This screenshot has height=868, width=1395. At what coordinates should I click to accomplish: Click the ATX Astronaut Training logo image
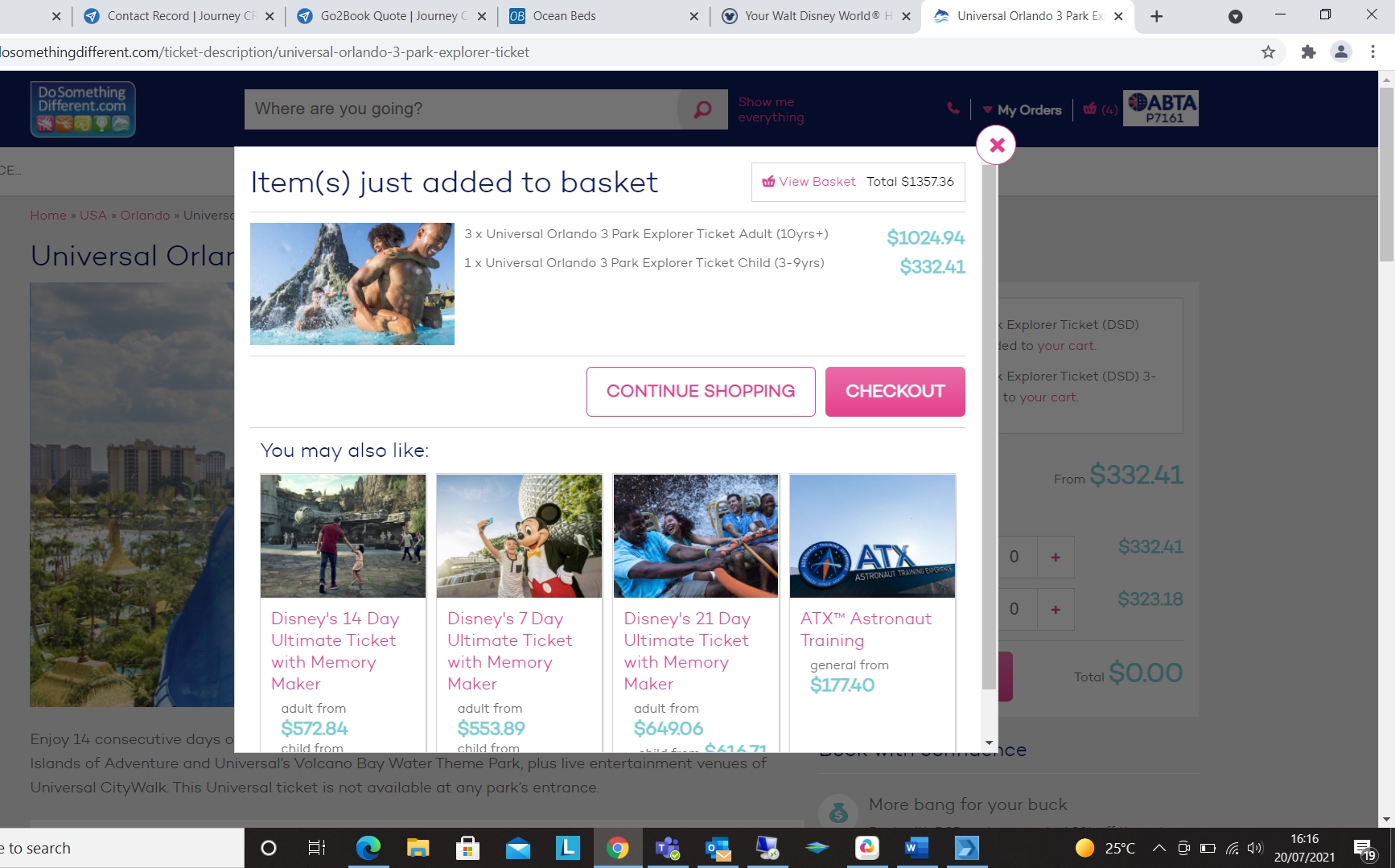(x=873, y=536)
